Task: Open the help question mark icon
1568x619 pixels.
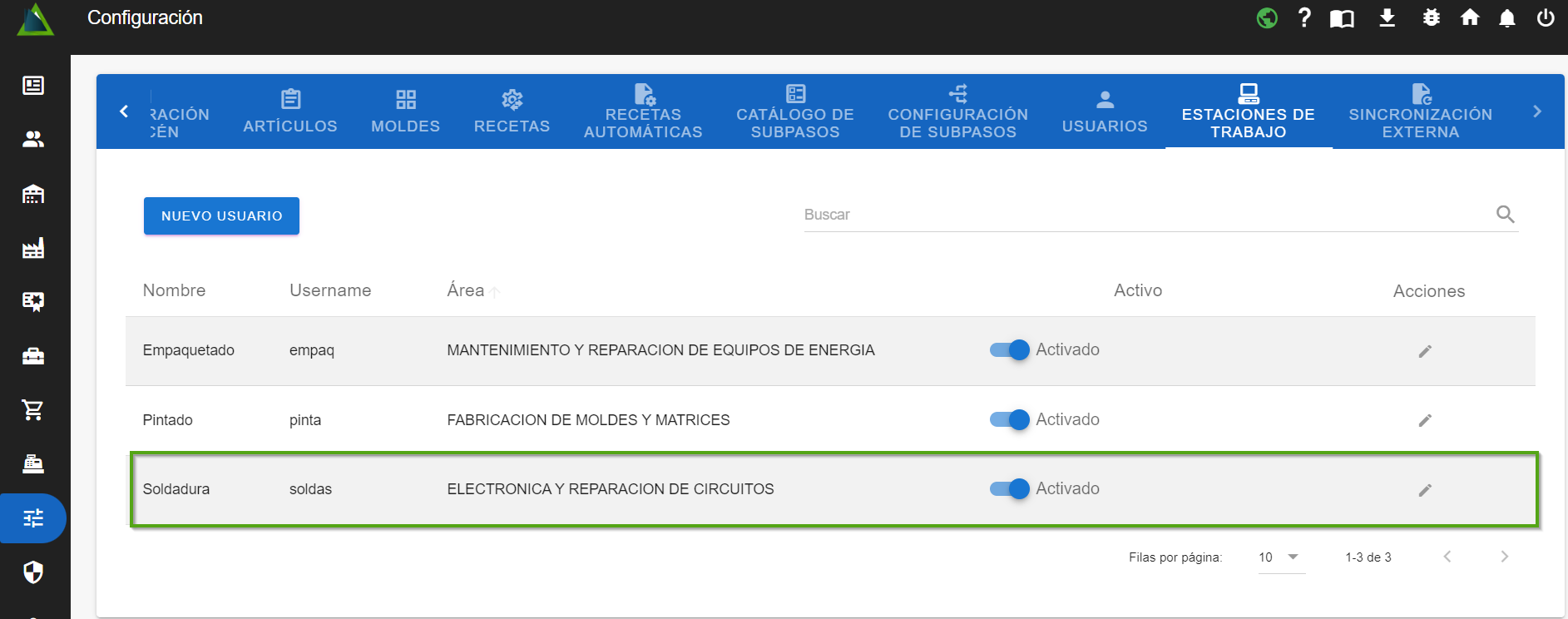Action: pos(1303,17)
